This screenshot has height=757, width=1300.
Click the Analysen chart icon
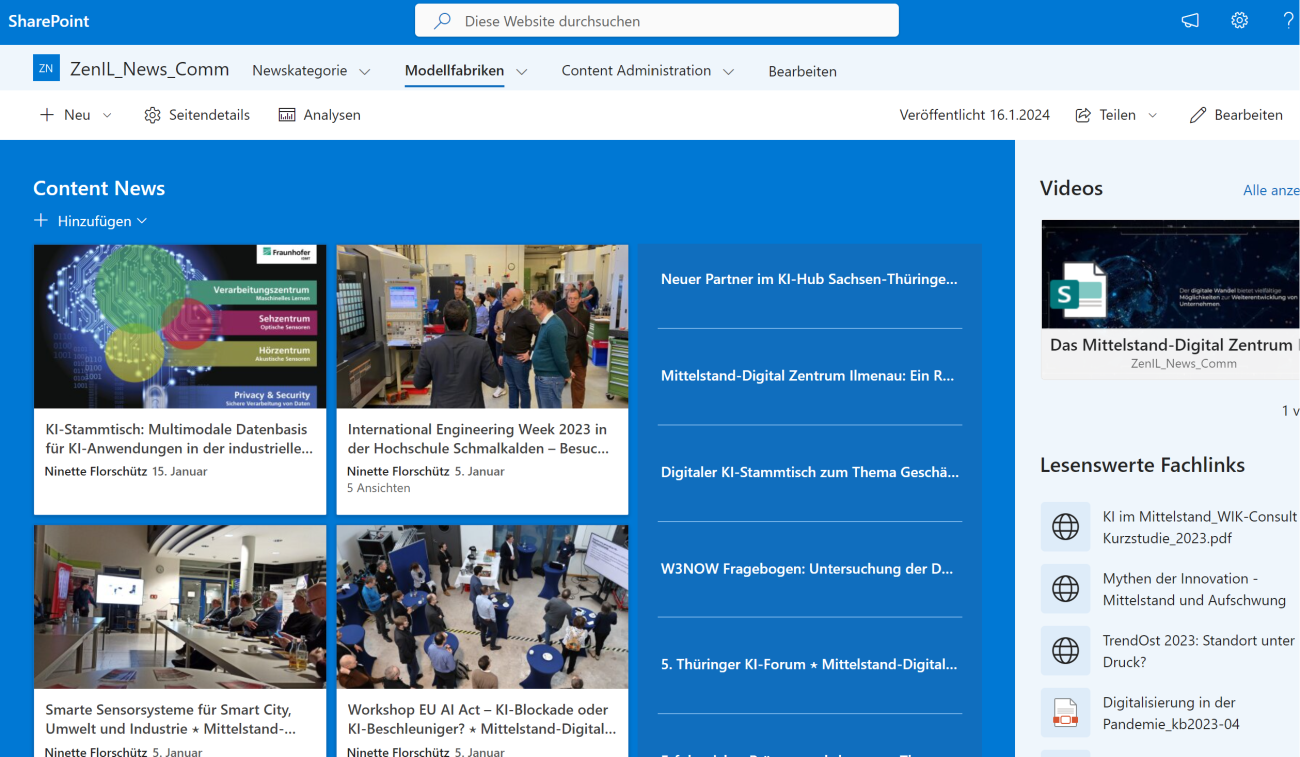tap(287, 115)
